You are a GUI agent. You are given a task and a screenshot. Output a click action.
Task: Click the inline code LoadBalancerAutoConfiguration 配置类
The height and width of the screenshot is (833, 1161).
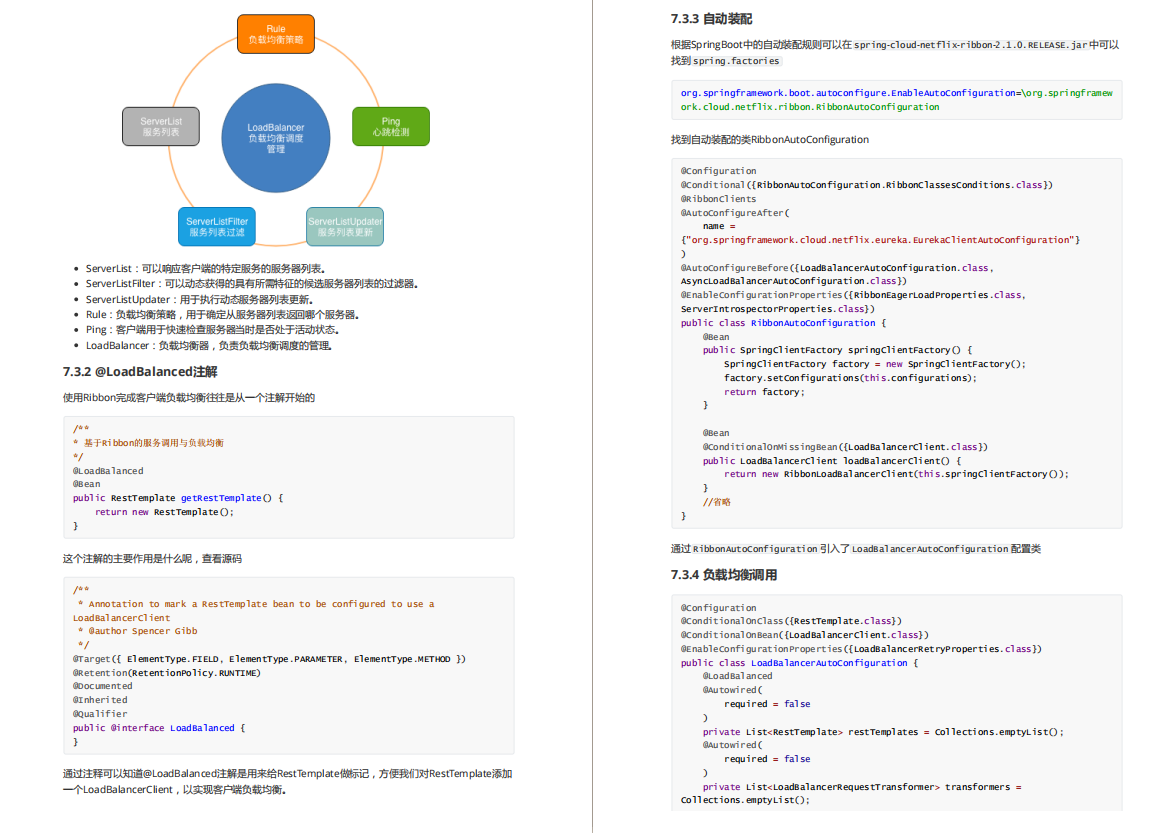(946, 549)
